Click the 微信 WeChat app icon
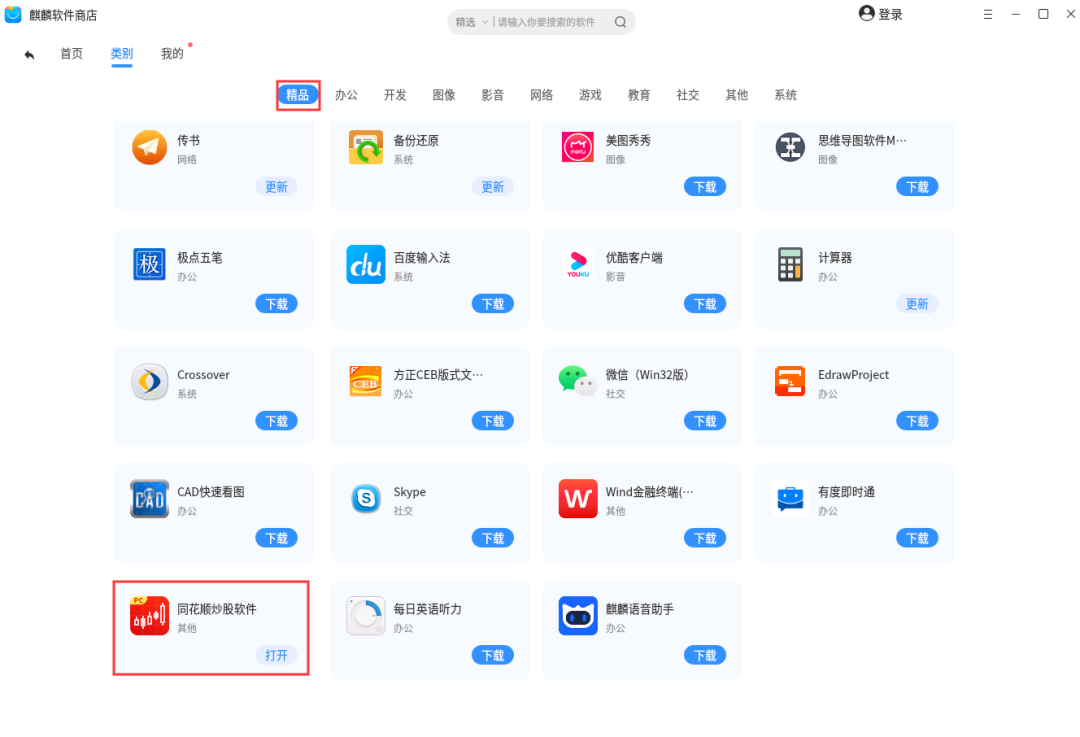The image size is (1080, 737). (578, 382)
